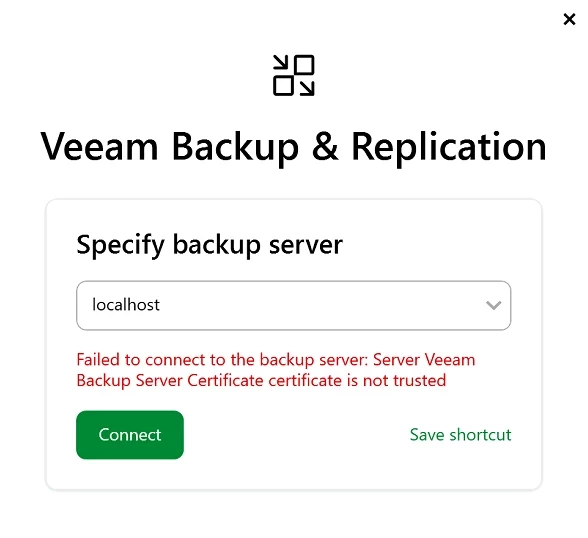Viewport: 588px width, 538px height.
Task: Save a shortcut for this server connection
Action: [x=460, y=435]
